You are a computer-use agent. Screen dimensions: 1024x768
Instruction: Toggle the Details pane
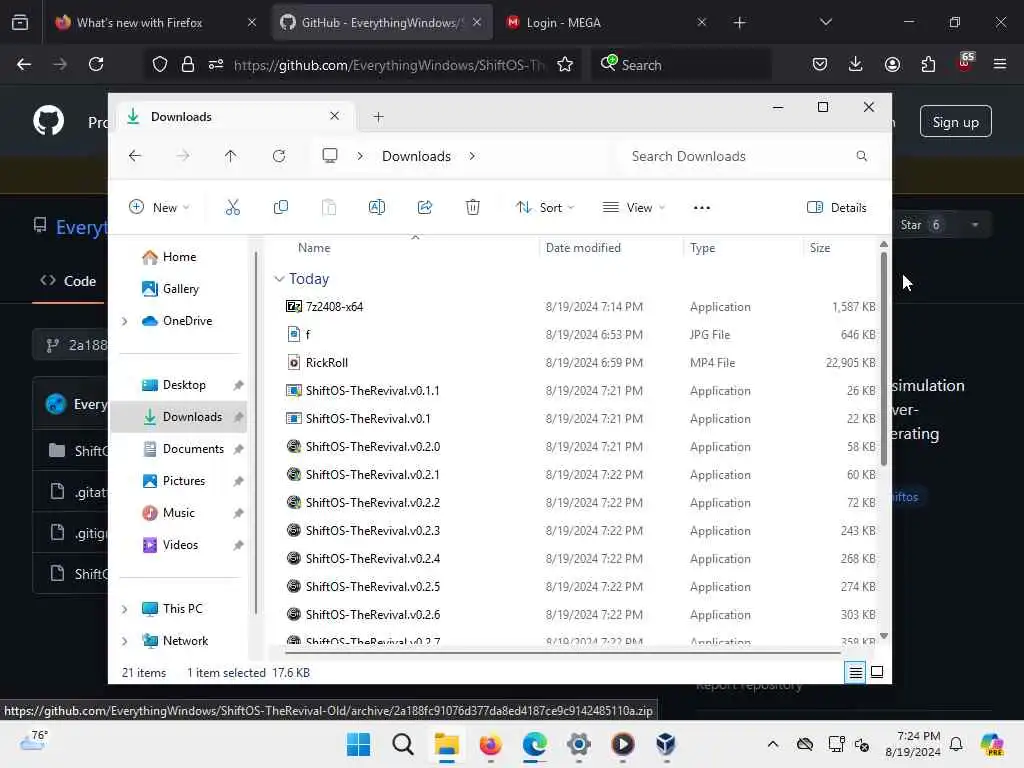pos(837,208)
